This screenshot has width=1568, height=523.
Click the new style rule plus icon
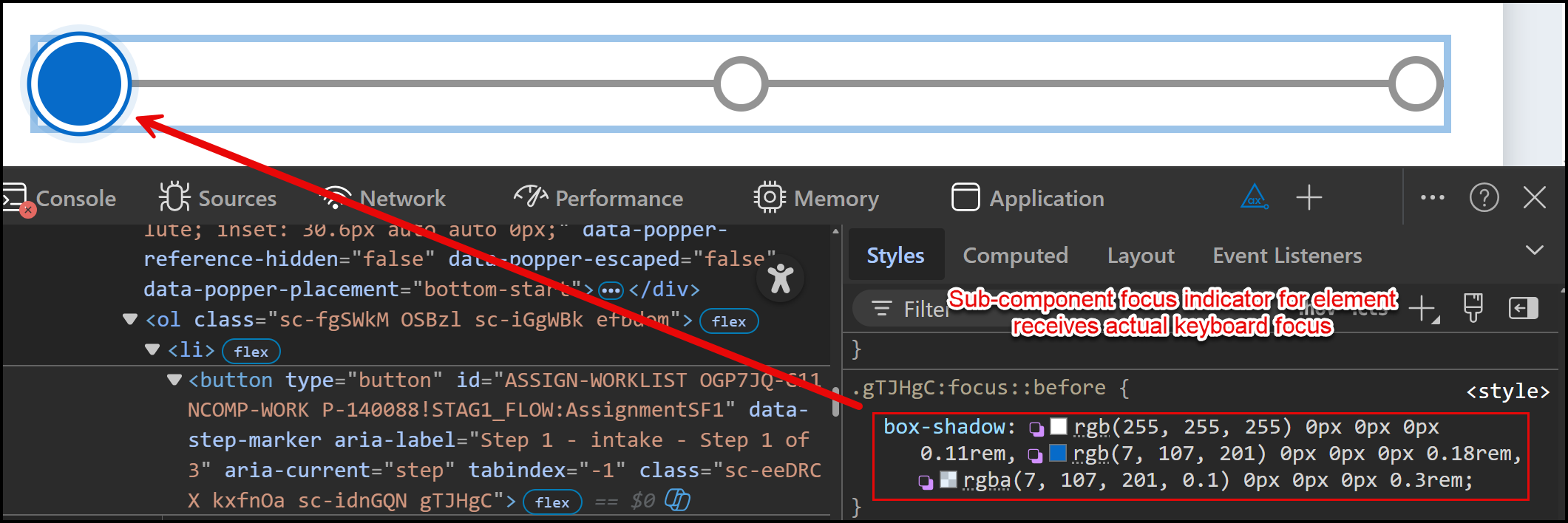[x=1421, y=309]
